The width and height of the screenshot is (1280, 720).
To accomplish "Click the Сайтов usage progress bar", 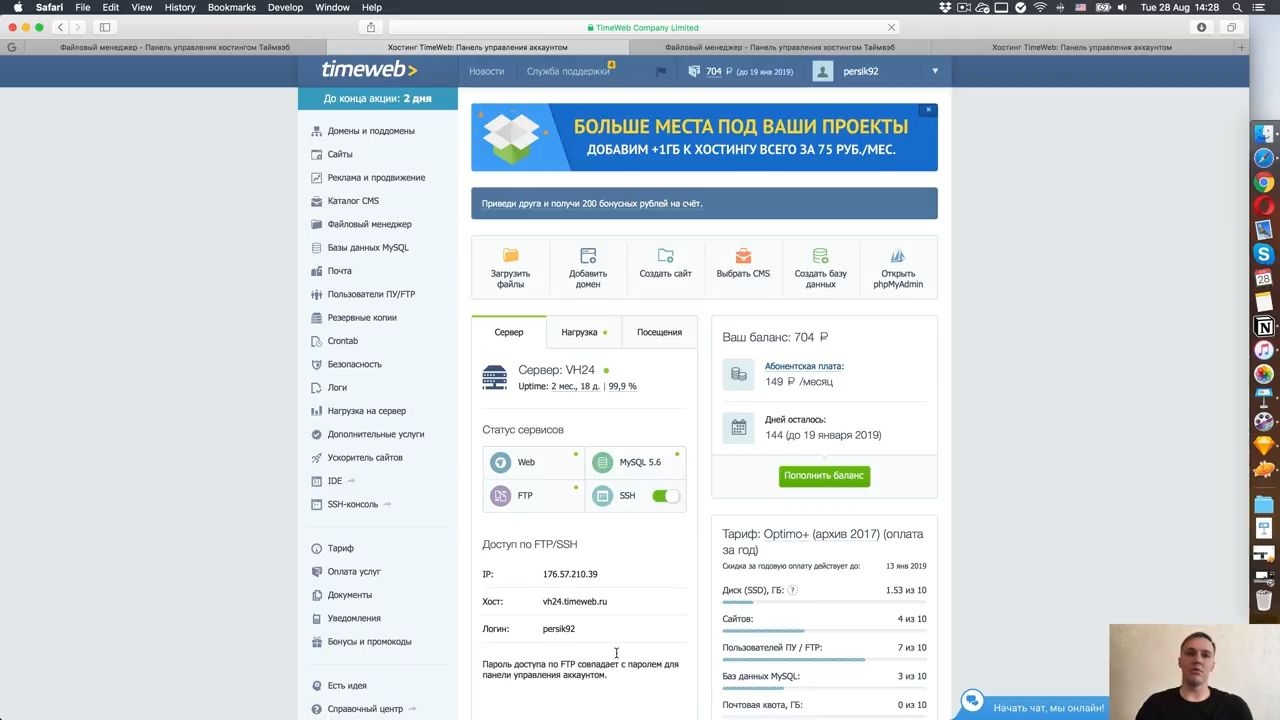I will [x=824, y=631].
